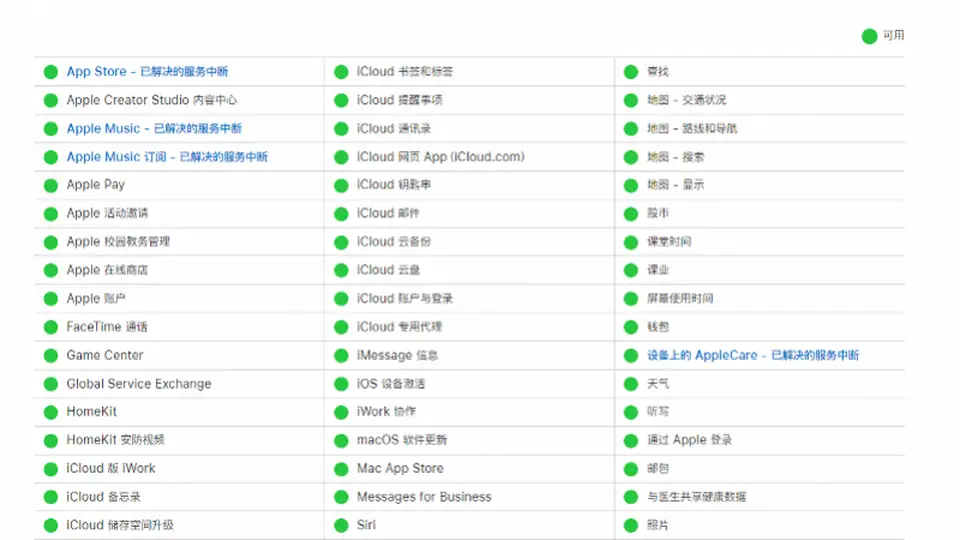
Task: Click the green dot next to Game Center
Action: [x=51, y=356]
